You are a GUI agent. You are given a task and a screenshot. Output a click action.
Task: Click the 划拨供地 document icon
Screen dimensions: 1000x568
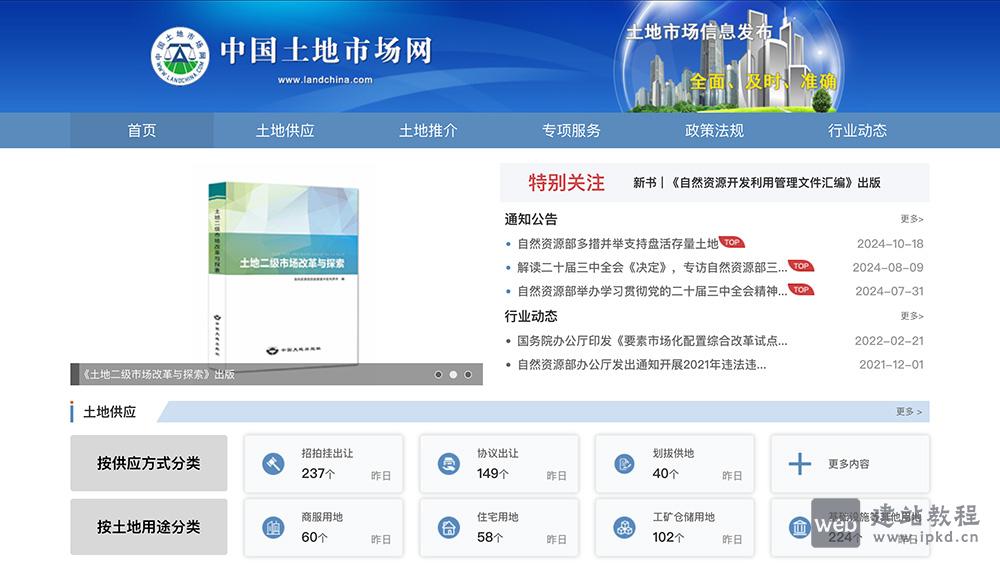[624, 463]
